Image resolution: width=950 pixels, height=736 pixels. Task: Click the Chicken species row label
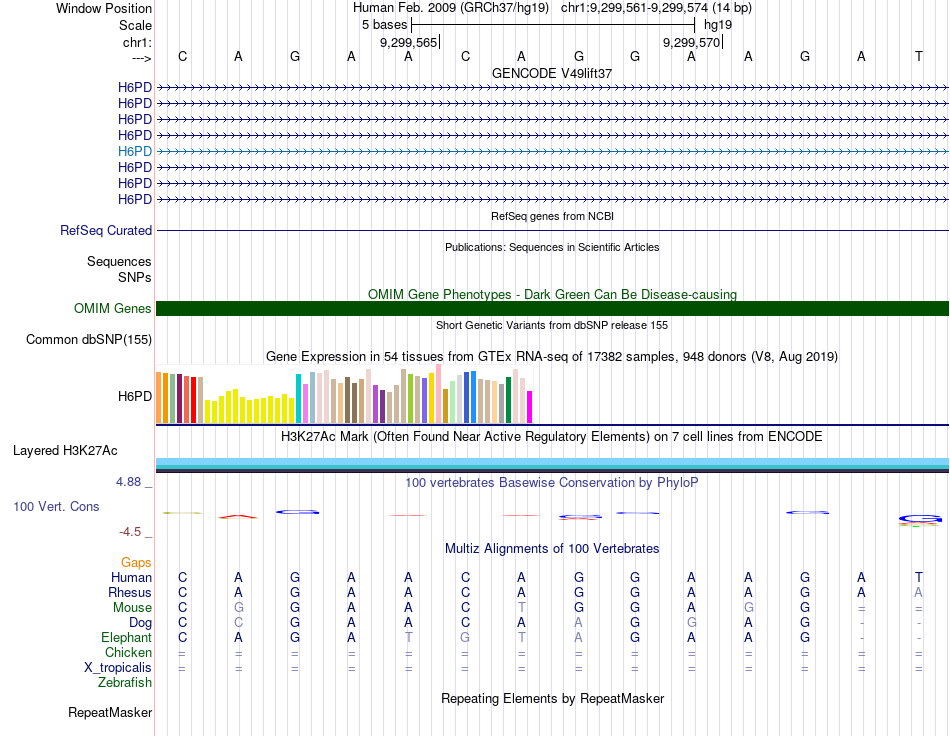(x=128, y=653)
